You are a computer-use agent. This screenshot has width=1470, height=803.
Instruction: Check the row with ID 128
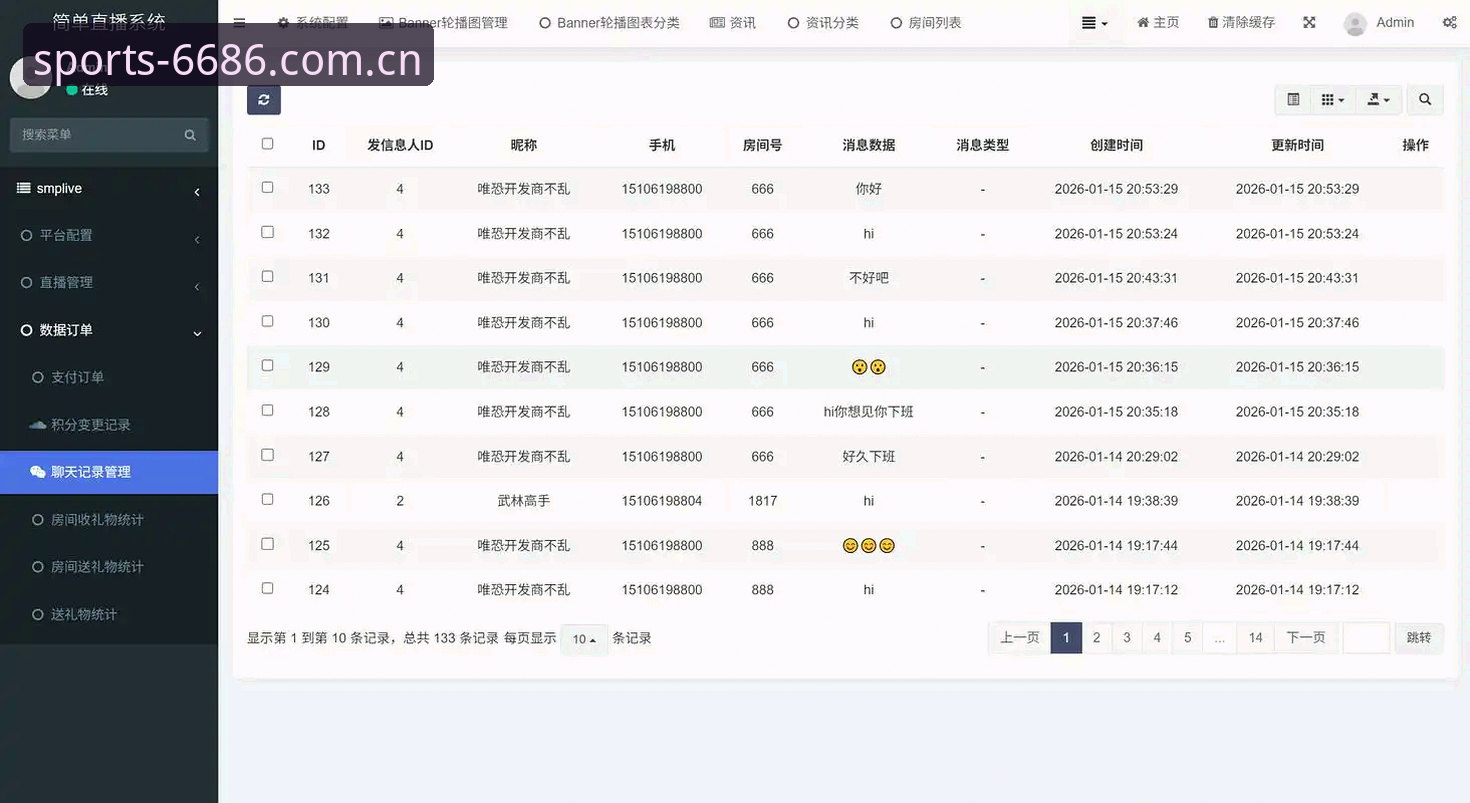pos(267,410)
